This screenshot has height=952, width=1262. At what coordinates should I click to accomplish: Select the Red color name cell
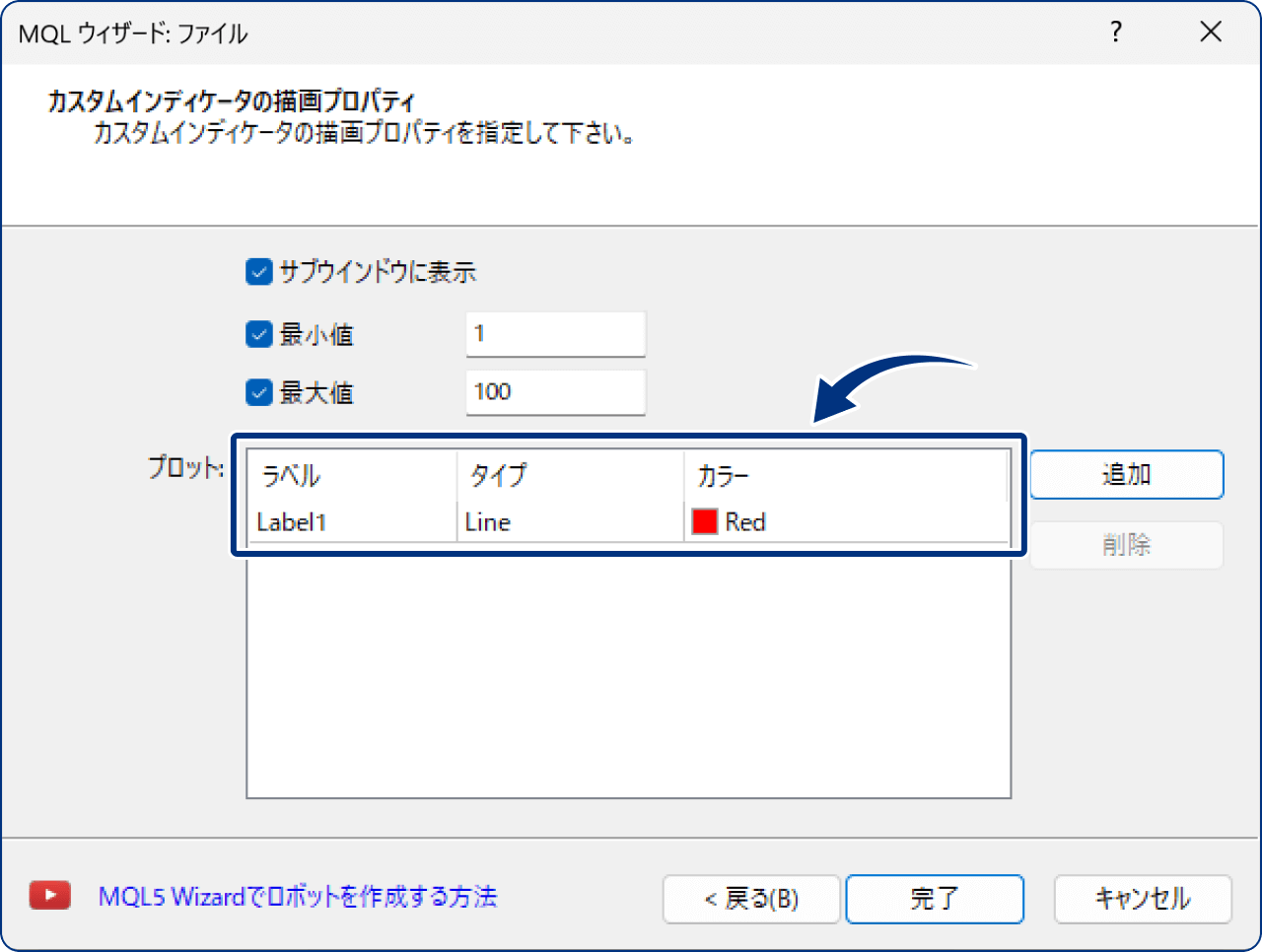[x=847, y=521]
